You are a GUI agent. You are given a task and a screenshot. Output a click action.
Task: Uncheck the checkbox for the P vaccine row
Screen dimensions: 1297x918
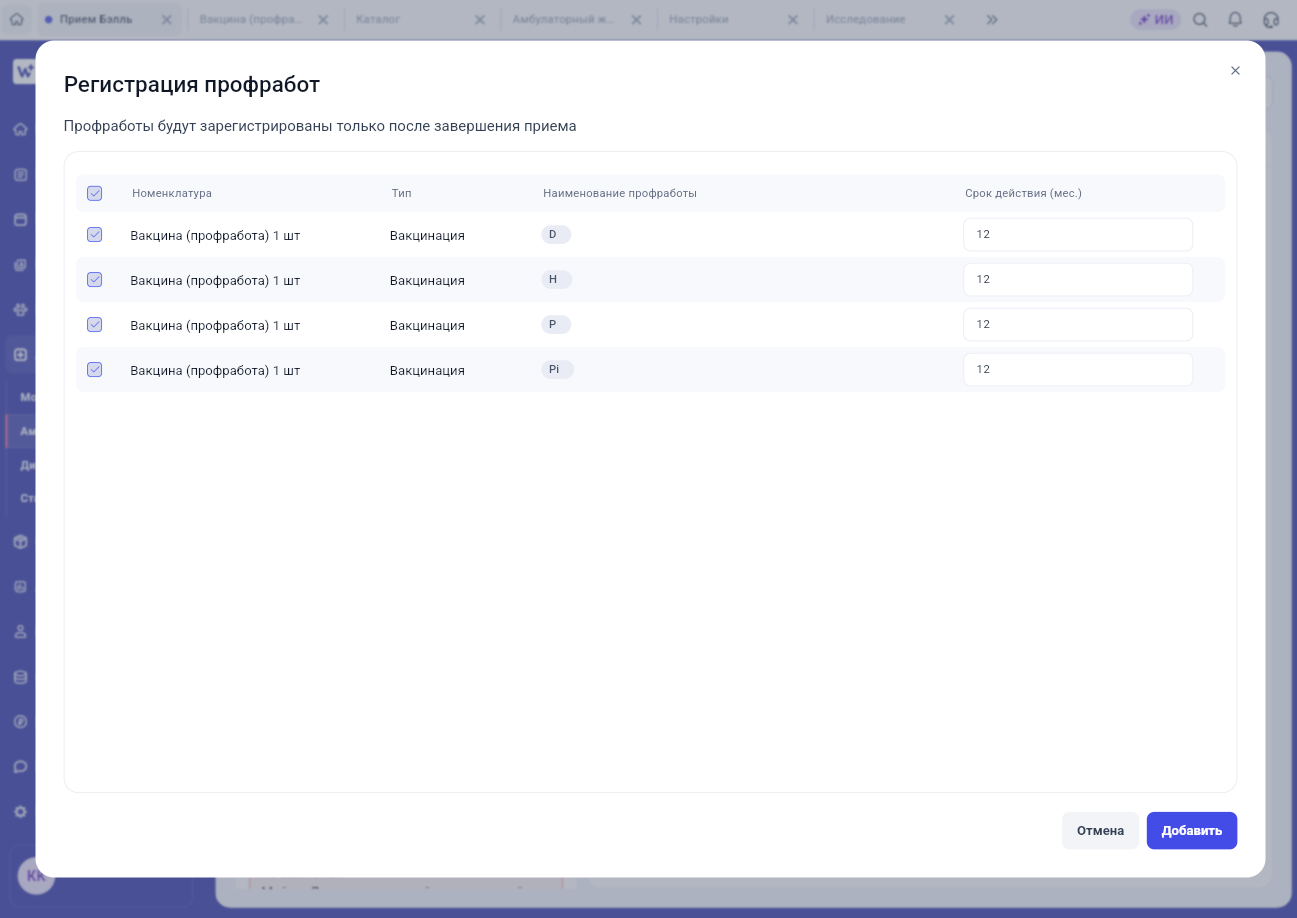(x=95, y=325)
